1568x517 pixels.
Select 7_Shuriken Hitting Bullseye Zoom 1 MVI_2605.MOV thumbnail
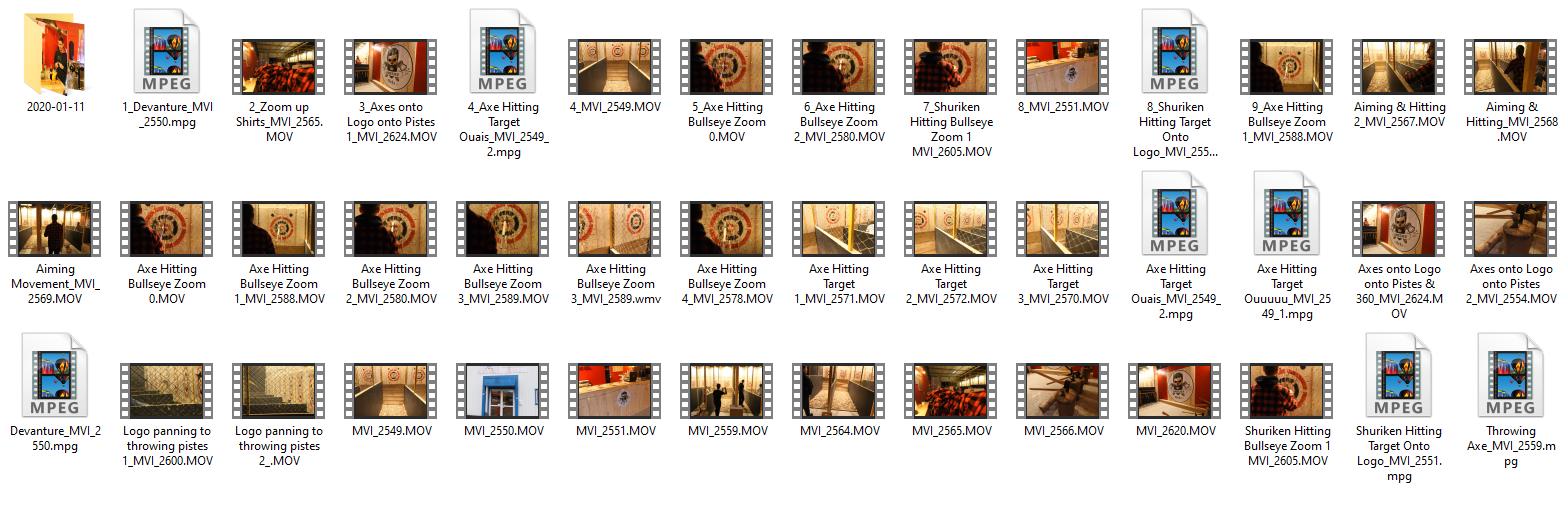tap(951, 67)
